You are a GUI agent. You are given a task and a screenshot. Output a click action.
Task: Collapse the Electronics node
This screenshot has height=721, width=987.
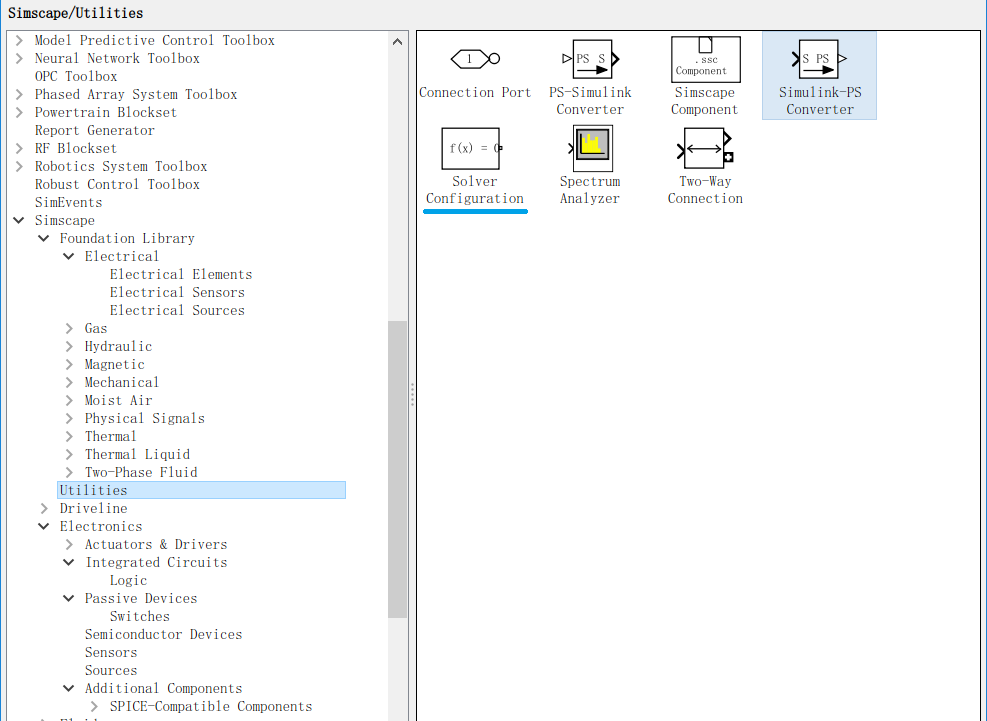(43, 526)
